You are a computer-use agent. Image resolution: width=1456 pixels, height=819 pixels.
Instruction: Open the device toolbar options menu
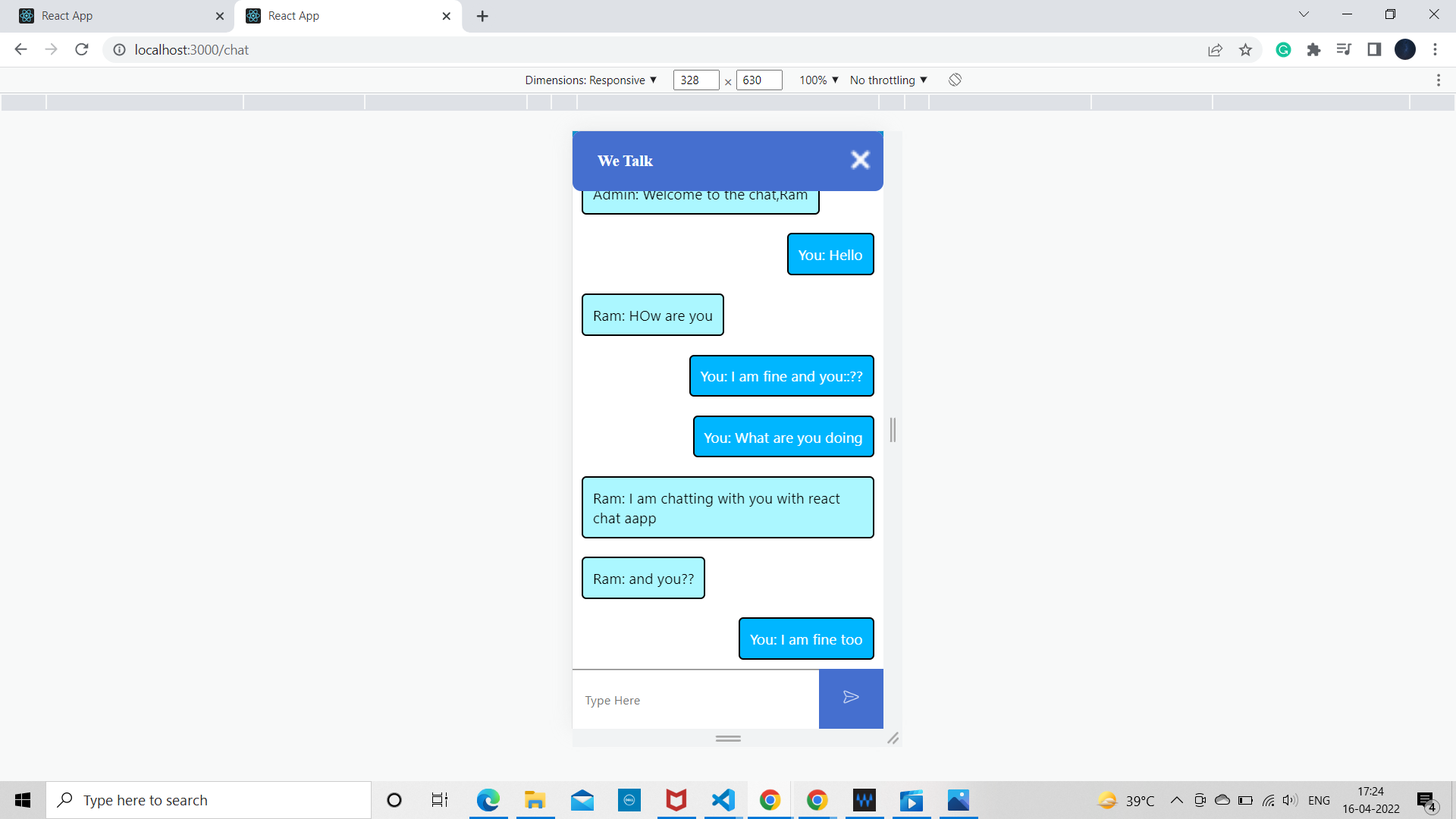tap(1439, 80)
